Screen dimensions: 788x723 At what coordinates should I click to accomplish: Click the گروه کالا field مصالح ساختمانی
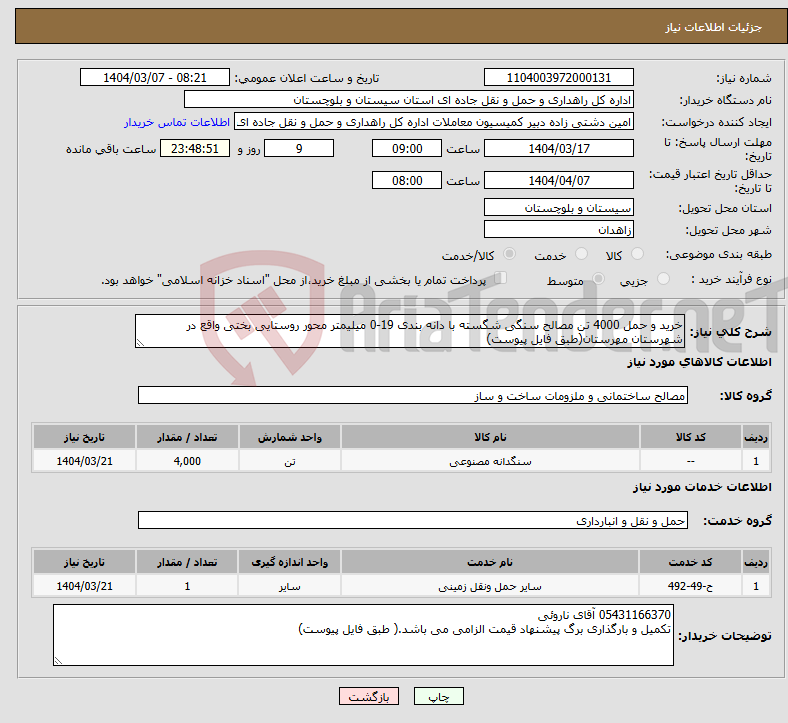coord(413,395)
